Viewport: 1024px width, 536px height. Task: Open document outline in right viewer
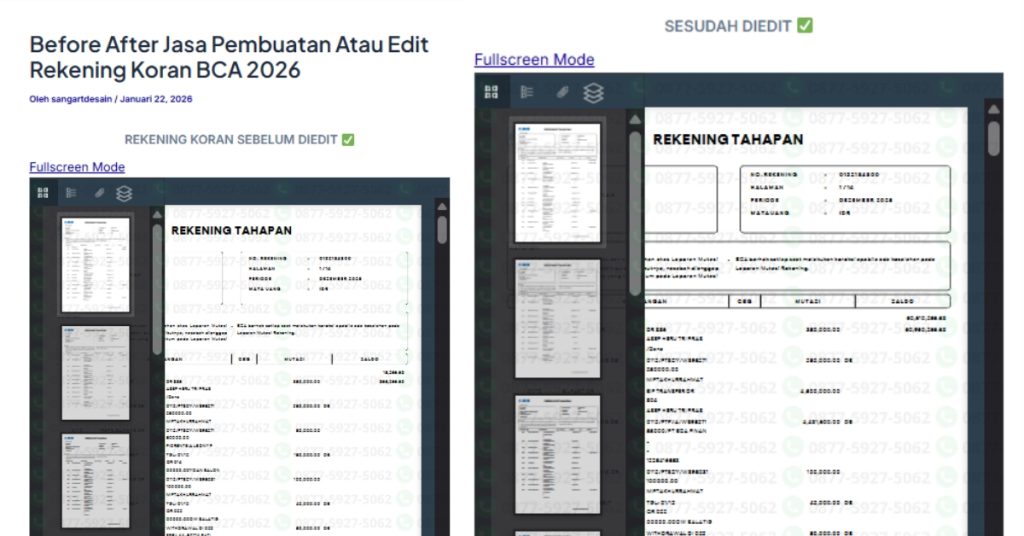[527, 92]
